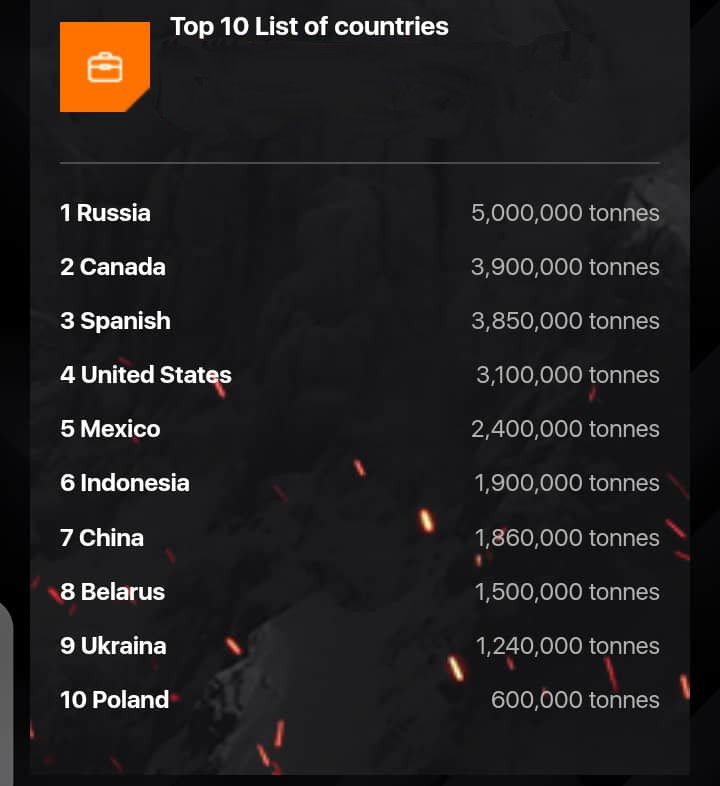Screen dimensions: 720x786
Task: Select the '3 Spanish' entry
Action: point(115,321)
